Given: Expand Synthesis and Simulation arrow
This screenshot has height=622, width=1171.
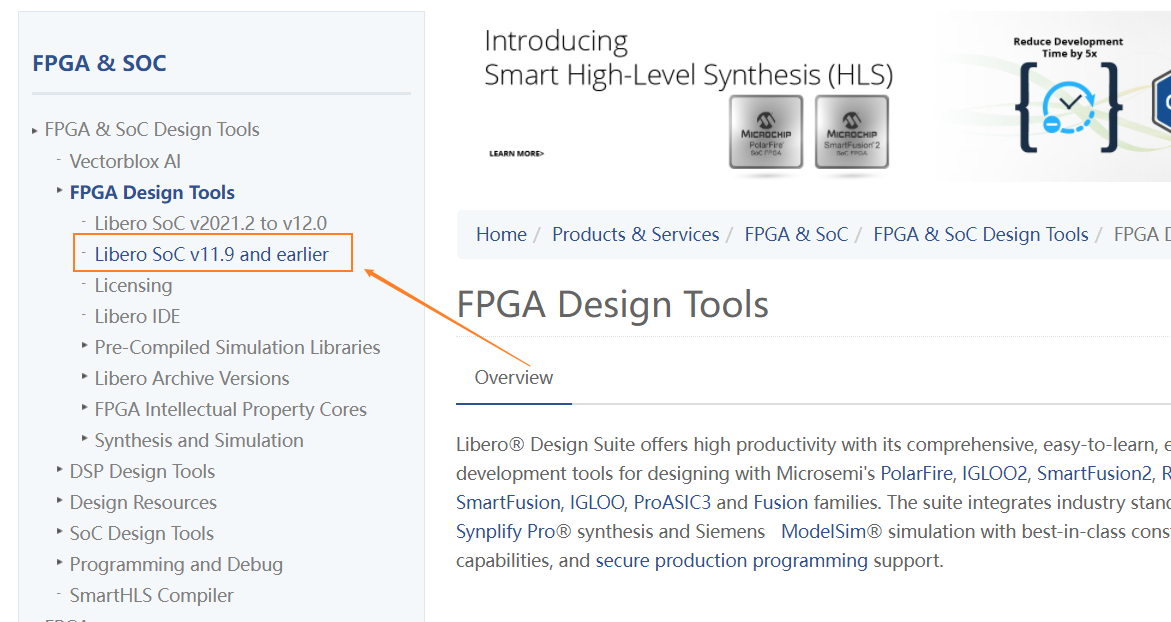Looking at the screenshot, I should (x=84, y=438).
